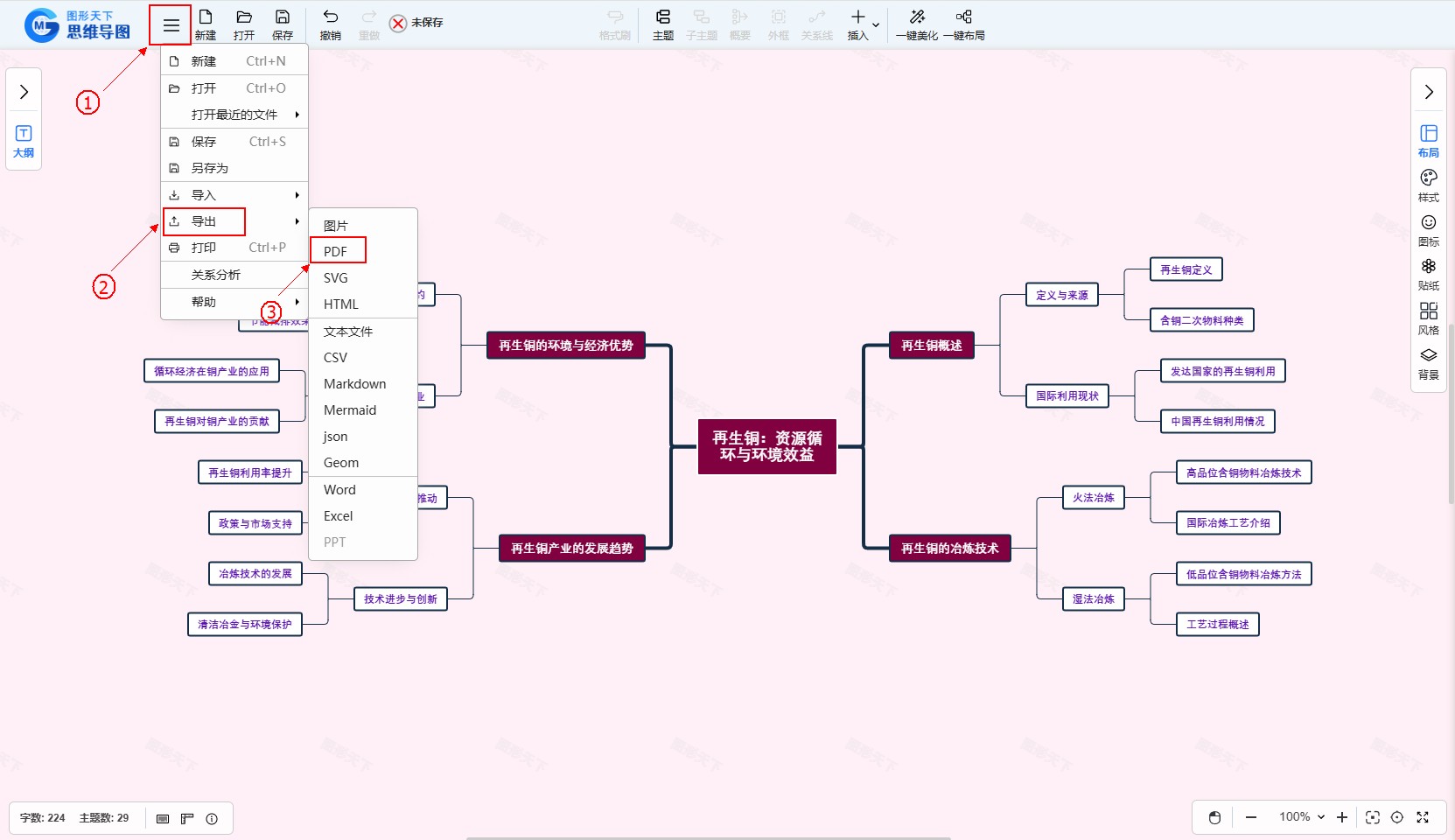Click the zoom out minus button
Screen dimensions: 1455x840
1251,817
